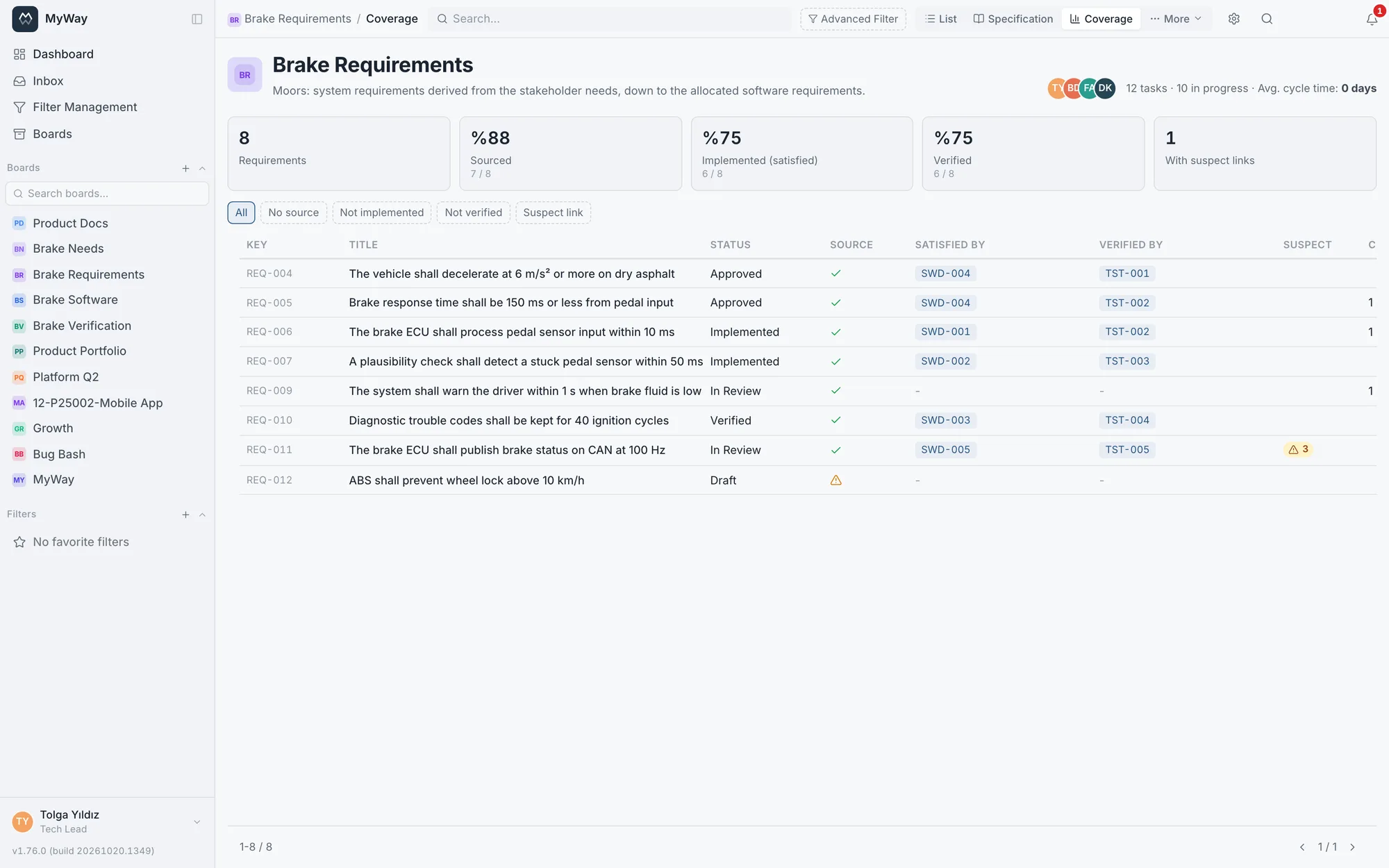Screen dimensions: 1389x868
Task: Select the Coverage view tab
Action: [1101, 19]
